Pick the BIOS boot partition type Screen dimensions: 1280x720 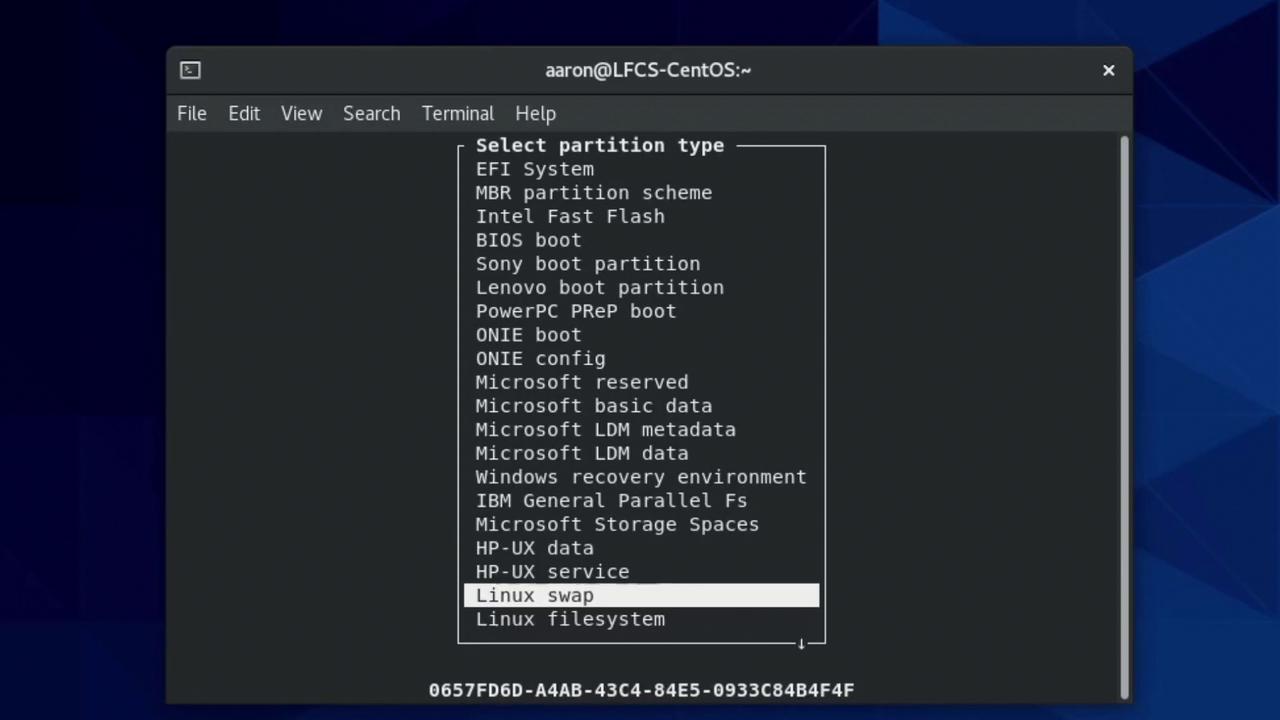[528, 240]
